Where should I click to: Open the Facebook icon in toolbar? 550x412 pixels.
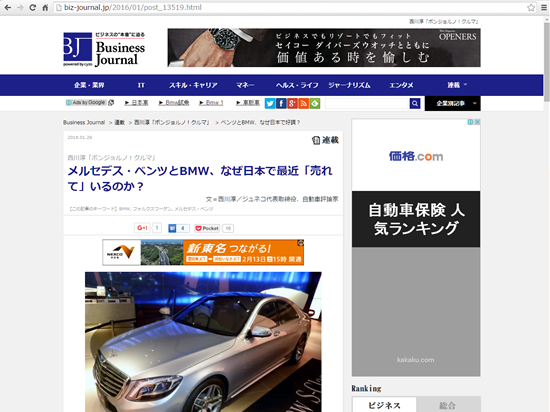pyautogui.click(x=281, y=103)
